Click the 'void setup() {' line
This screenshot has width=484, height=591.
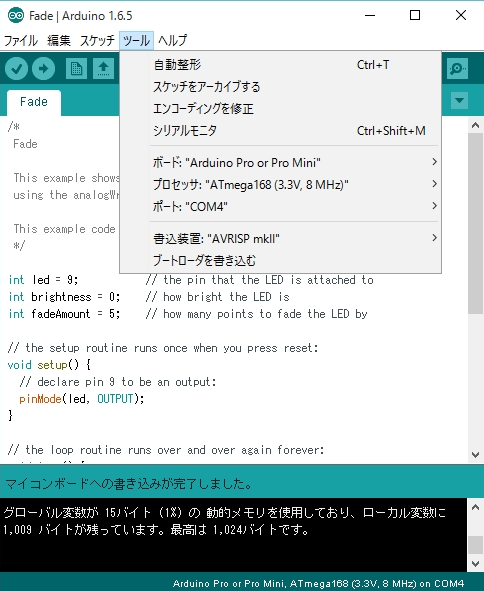49,365
